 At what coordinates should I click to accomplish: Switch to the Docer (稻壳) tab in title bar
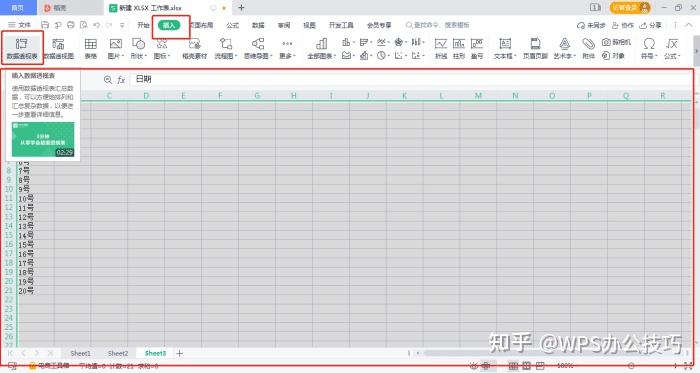55,8
